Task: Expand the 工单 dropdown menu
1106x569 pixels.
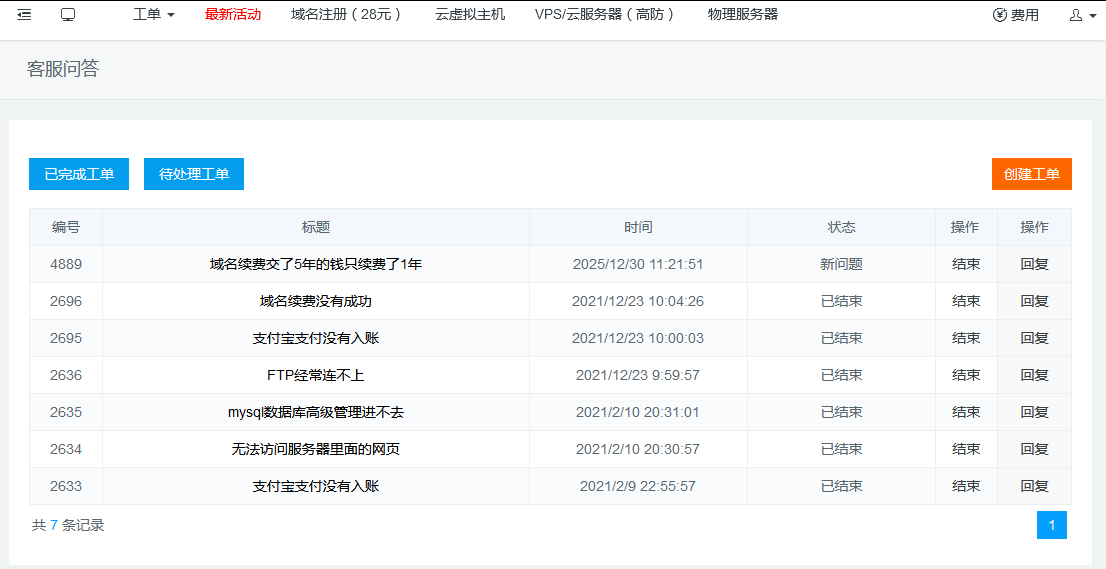Action: [153, 15]
